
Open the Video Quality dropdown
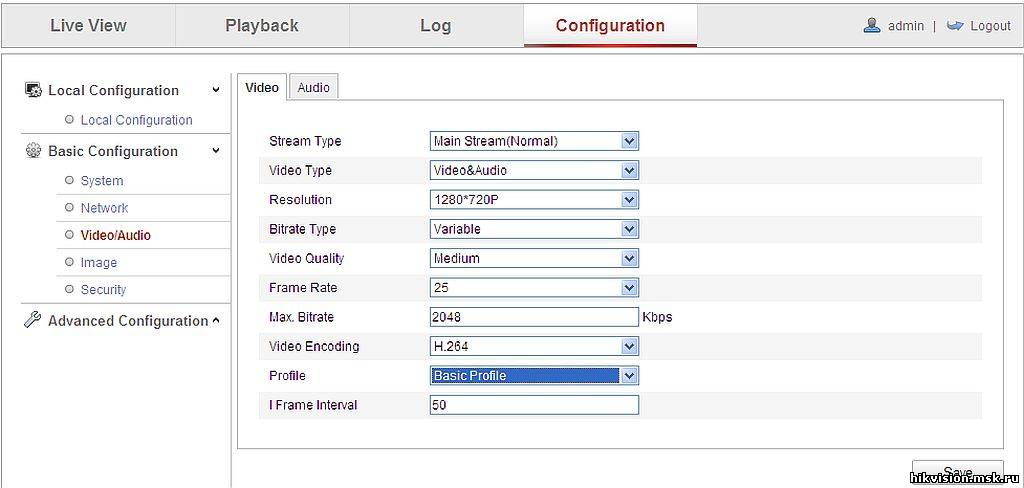(534, 258)
